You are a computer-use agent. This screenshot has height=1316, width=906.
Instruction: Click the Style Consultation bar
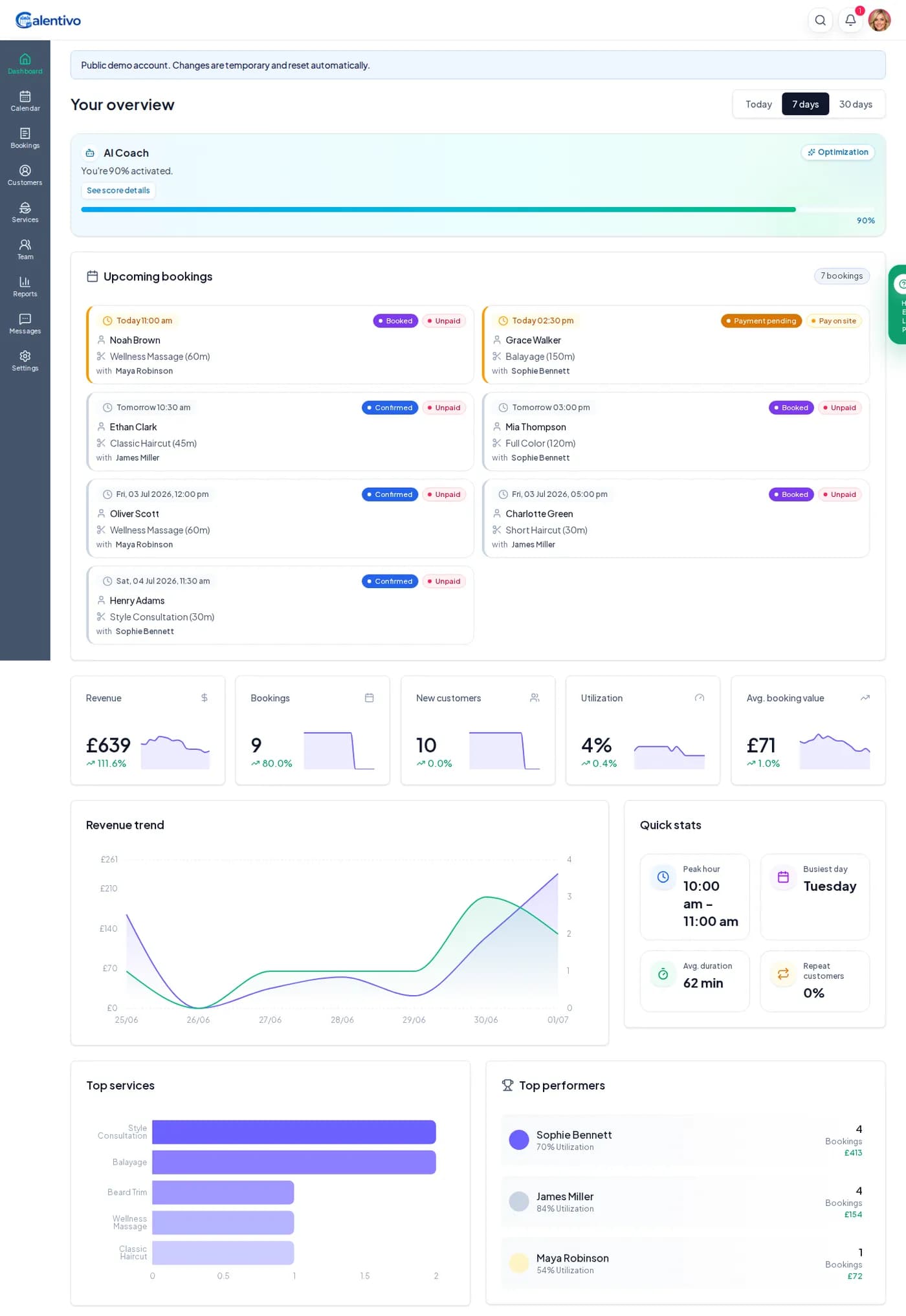click(294, 1132)
